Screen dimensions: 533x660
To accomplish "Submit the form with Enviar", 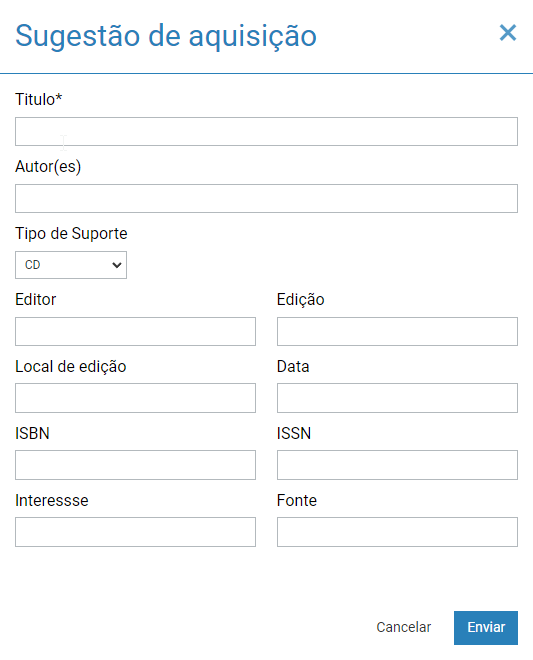I will pos(486,628).
